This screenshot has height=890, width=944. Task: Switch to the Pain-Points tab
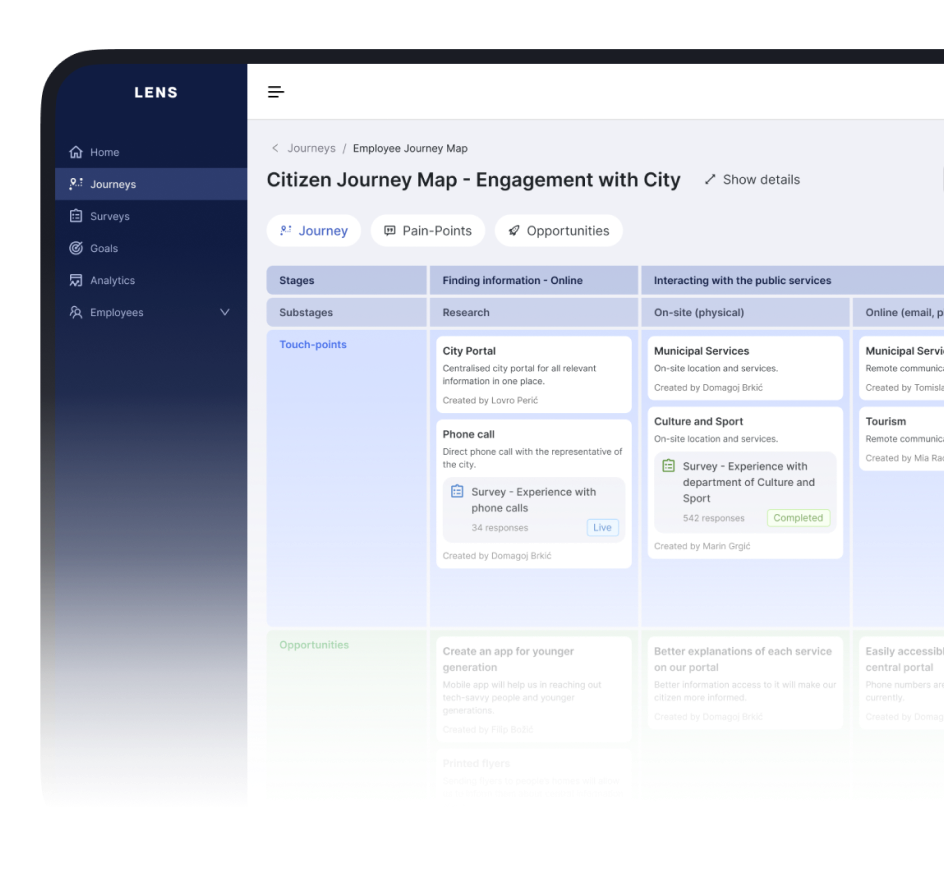pyautogui.click(x=427, y=231)
